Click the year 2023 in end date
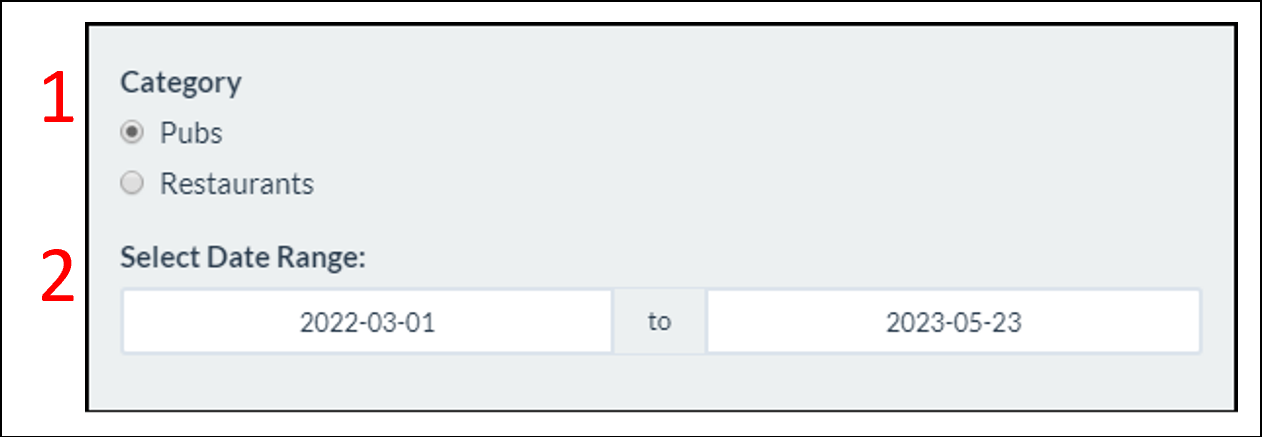The width and height of the screenshot is (1262, 438). [x=907, y=323]
